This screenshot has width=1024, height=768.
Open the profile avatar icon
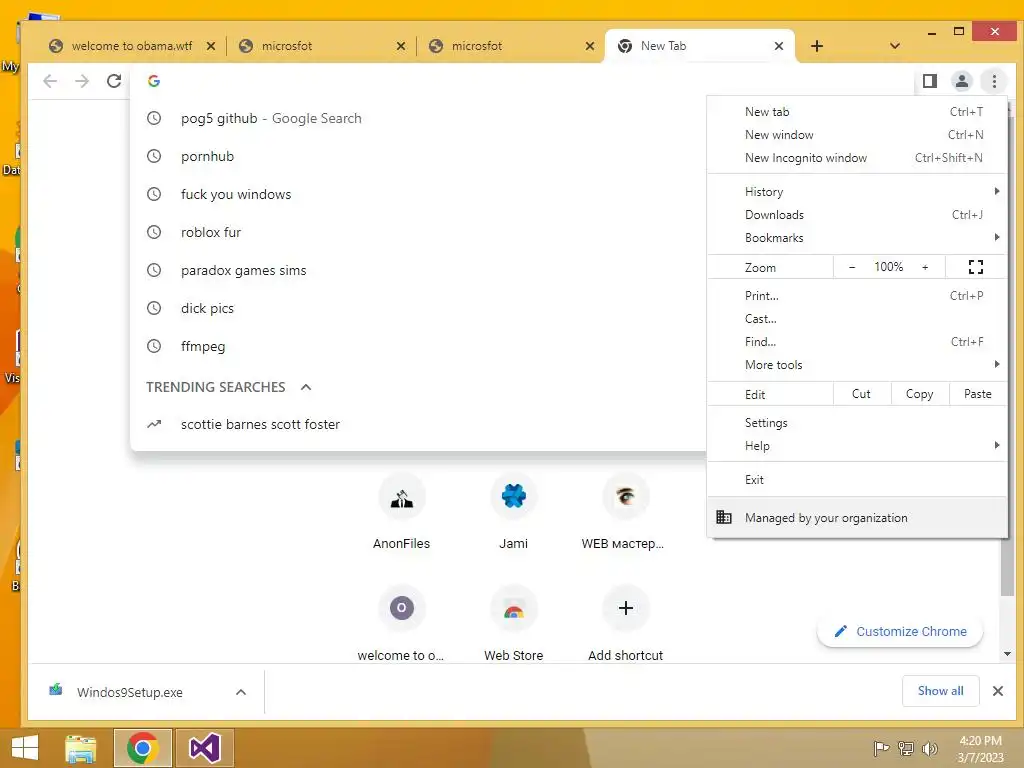click(x=961, y=81)
